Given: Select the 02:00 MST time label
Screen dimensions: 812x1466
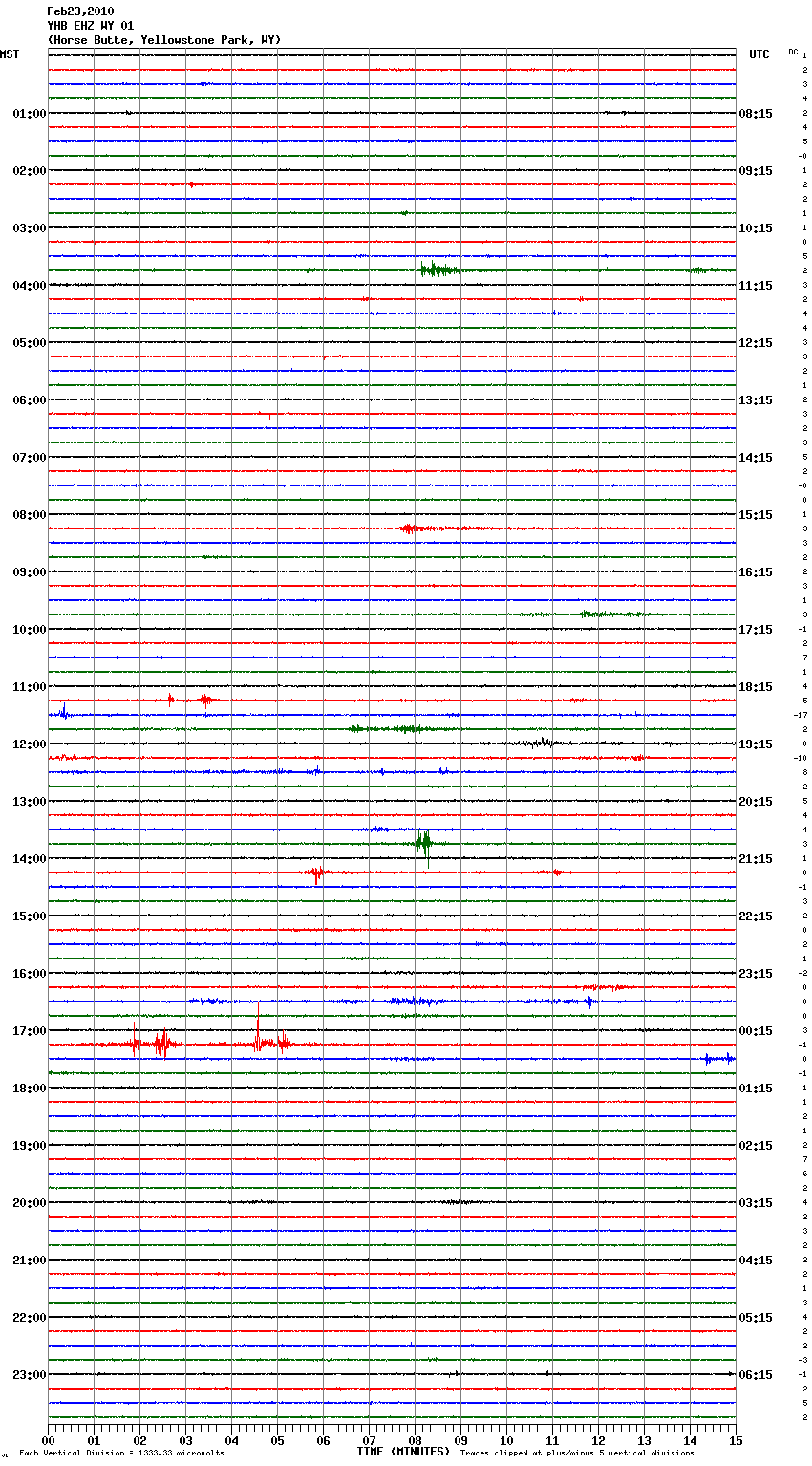Looking at the screenshot, I should (30, 171).
